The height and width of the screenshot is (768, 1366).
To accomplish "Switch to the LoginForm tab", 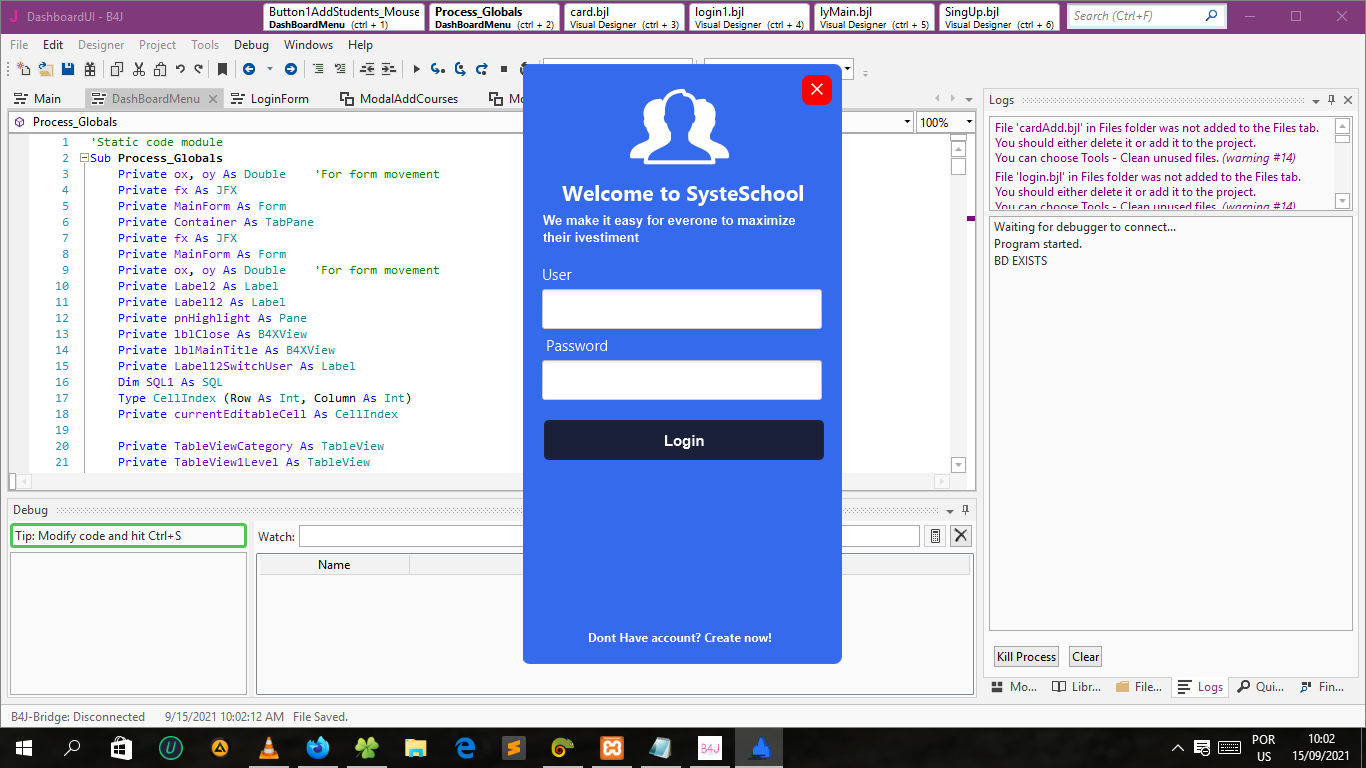I will click(279, 99).
